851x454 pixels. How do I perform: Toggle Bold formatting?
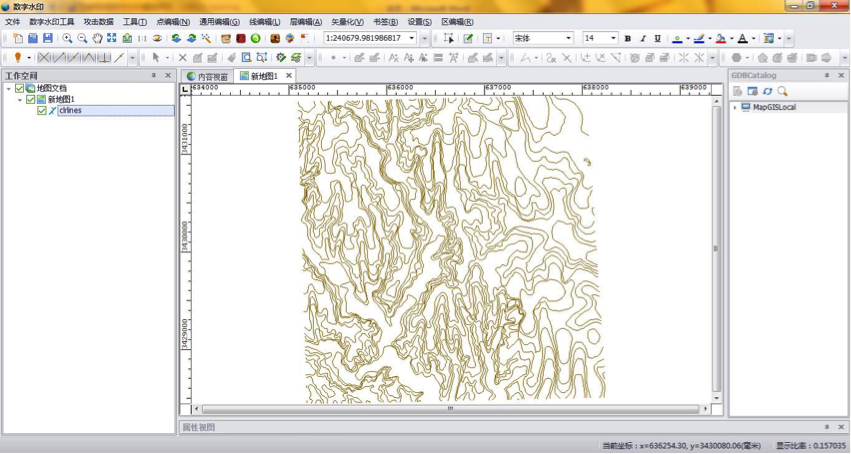(628, 39)
